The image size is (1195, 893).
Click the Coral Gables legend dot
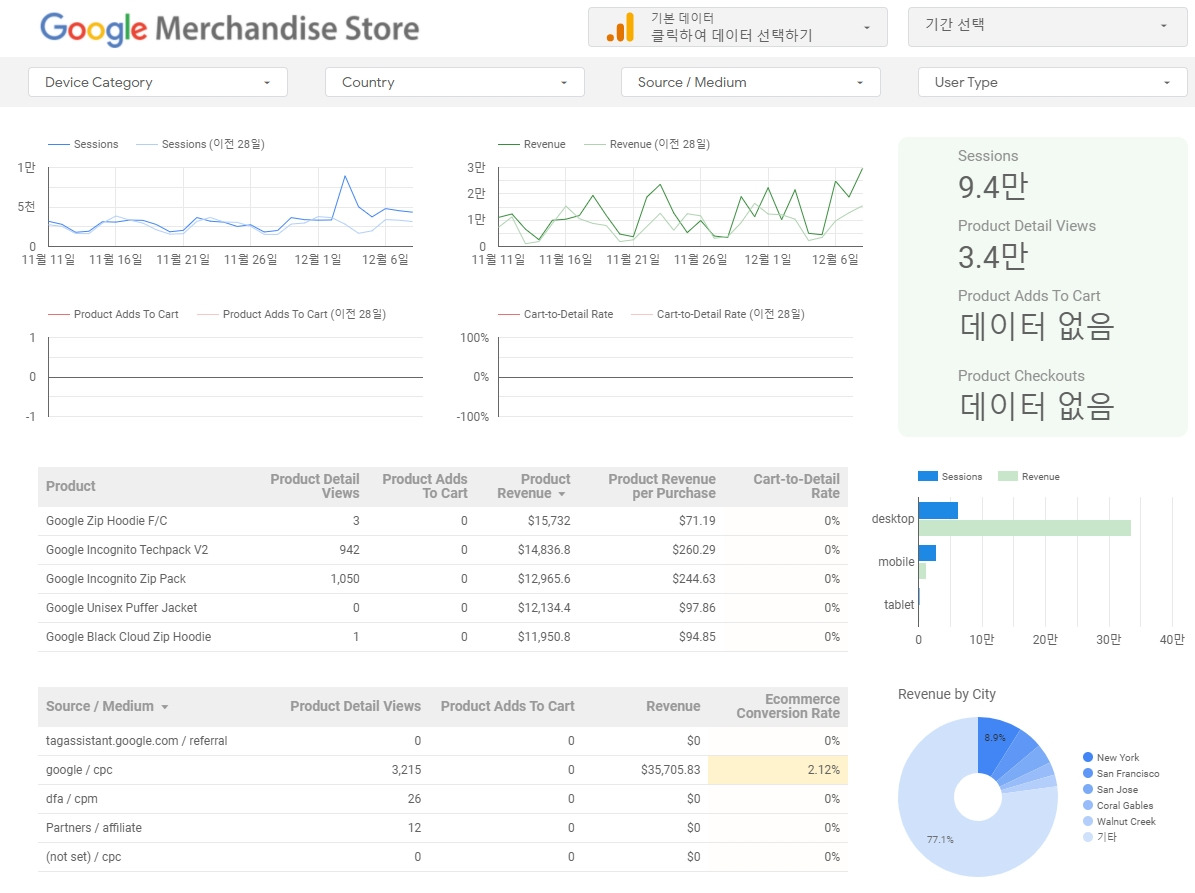coord(1088,805)
